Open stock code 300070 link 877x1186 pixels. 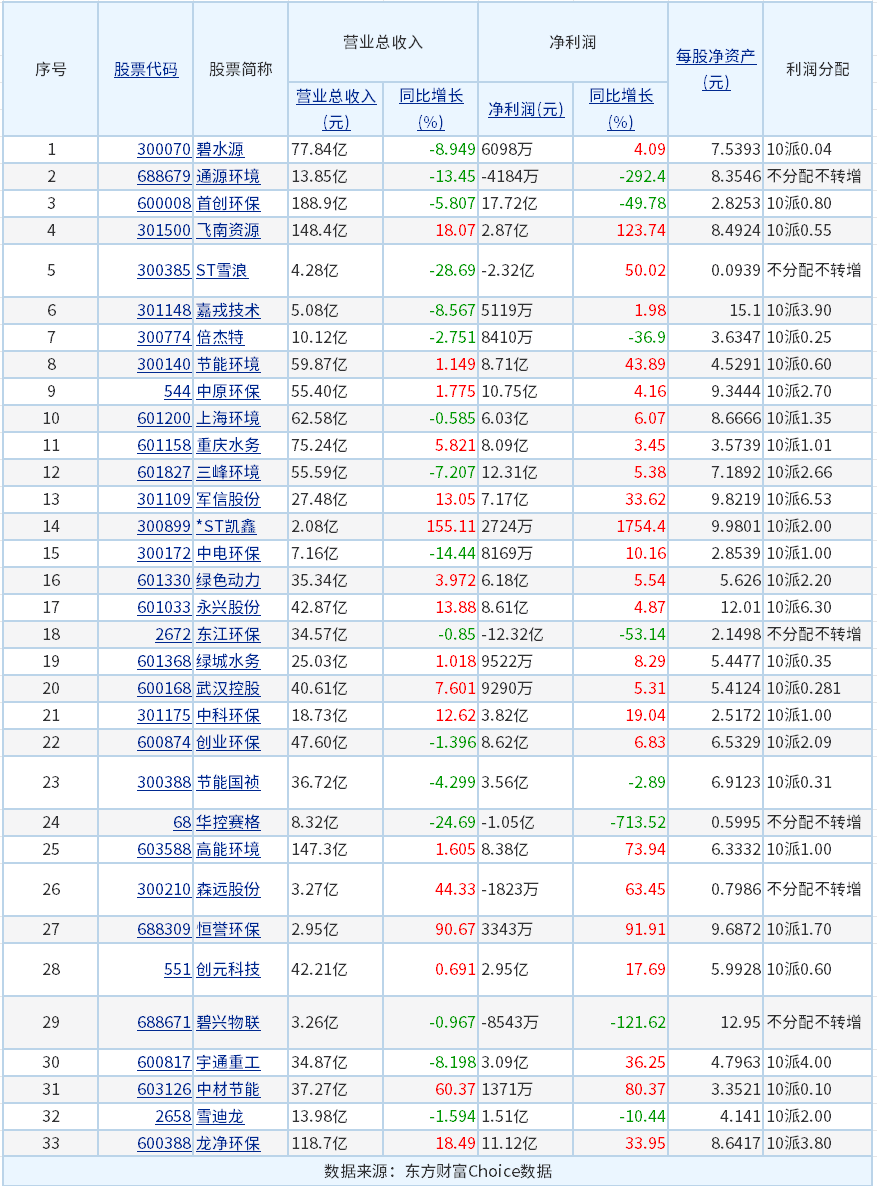[x=163, y=150]
